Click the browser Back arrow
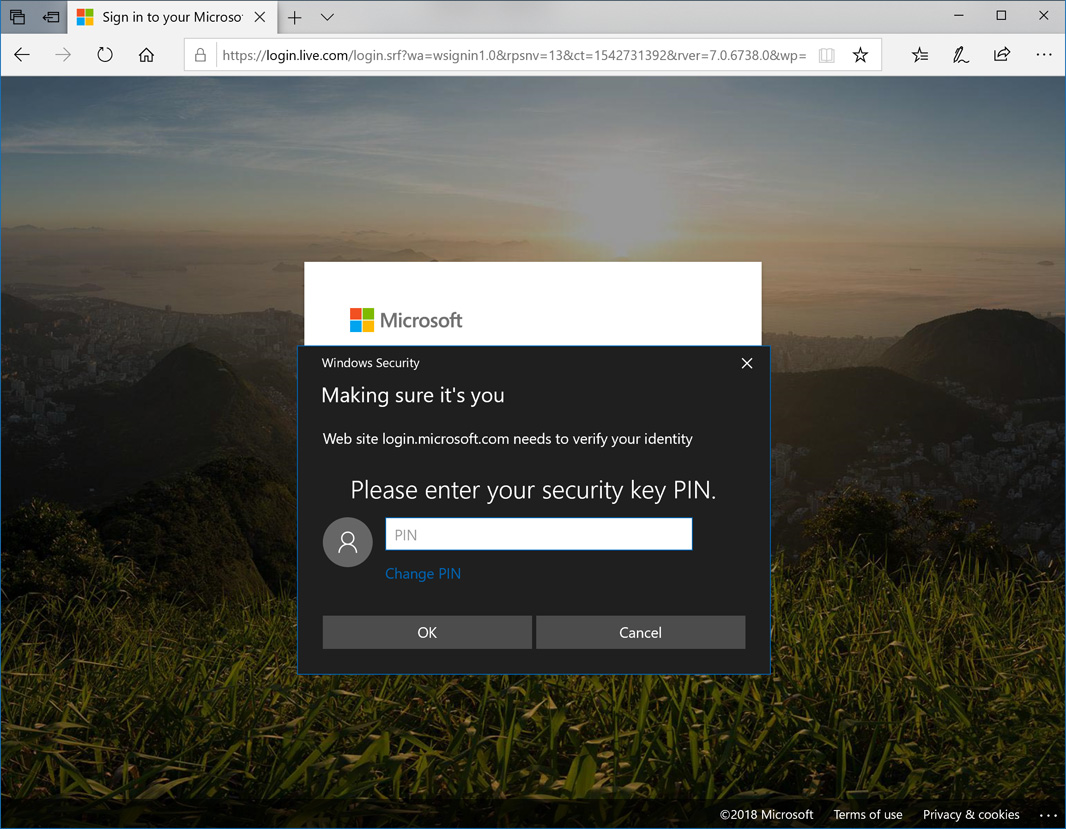 coord(22,55)
